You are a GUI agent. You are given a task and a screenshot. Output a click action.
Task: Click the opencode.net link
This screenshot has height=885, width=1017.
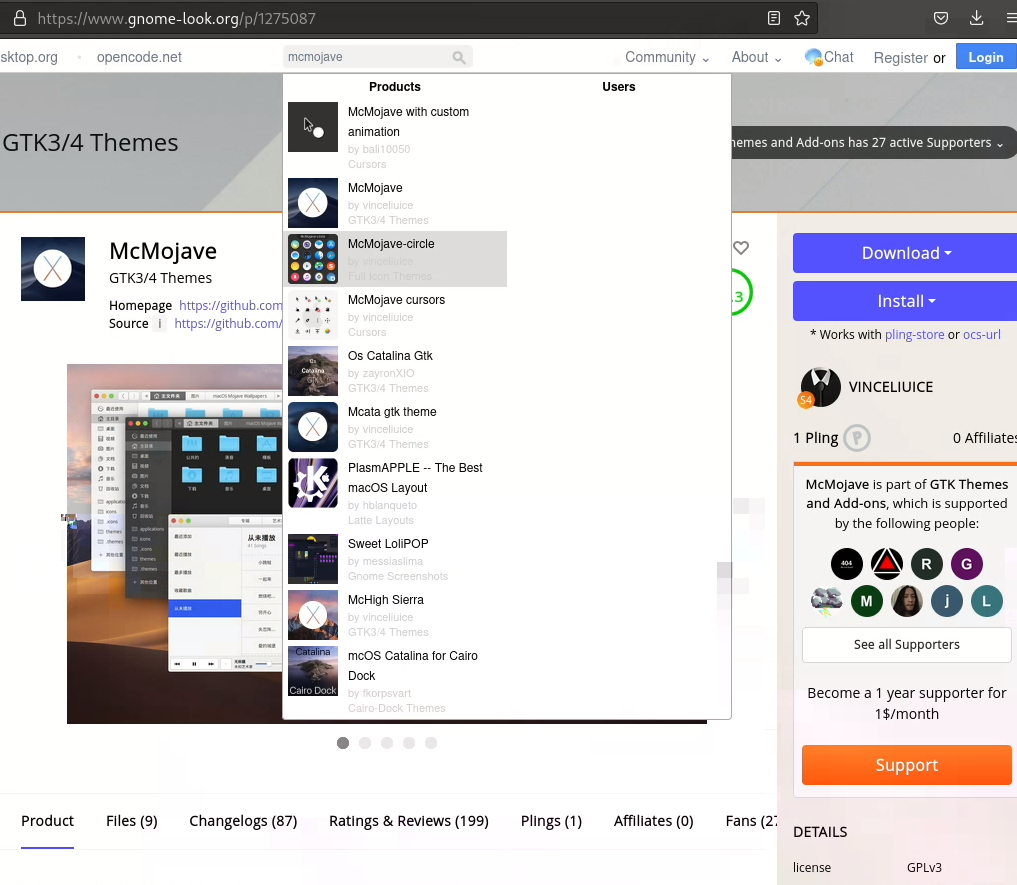tap(139, 57)
